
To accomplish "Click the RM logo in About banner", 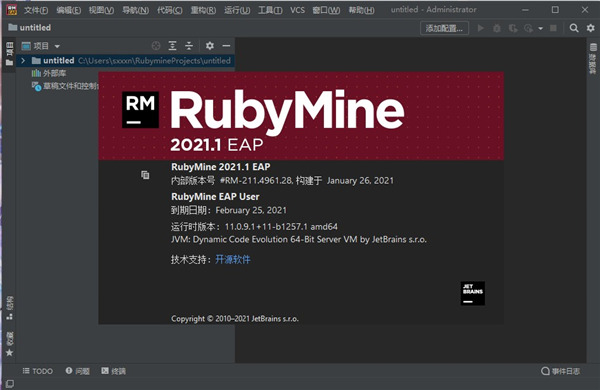I will (140, 109).
